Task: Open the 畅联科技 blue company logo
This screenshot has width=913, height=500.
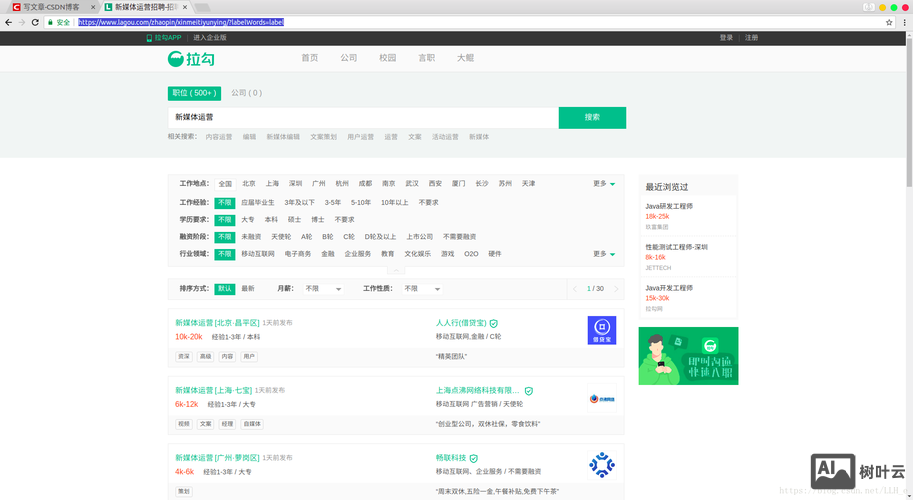Action: point(602,464)
